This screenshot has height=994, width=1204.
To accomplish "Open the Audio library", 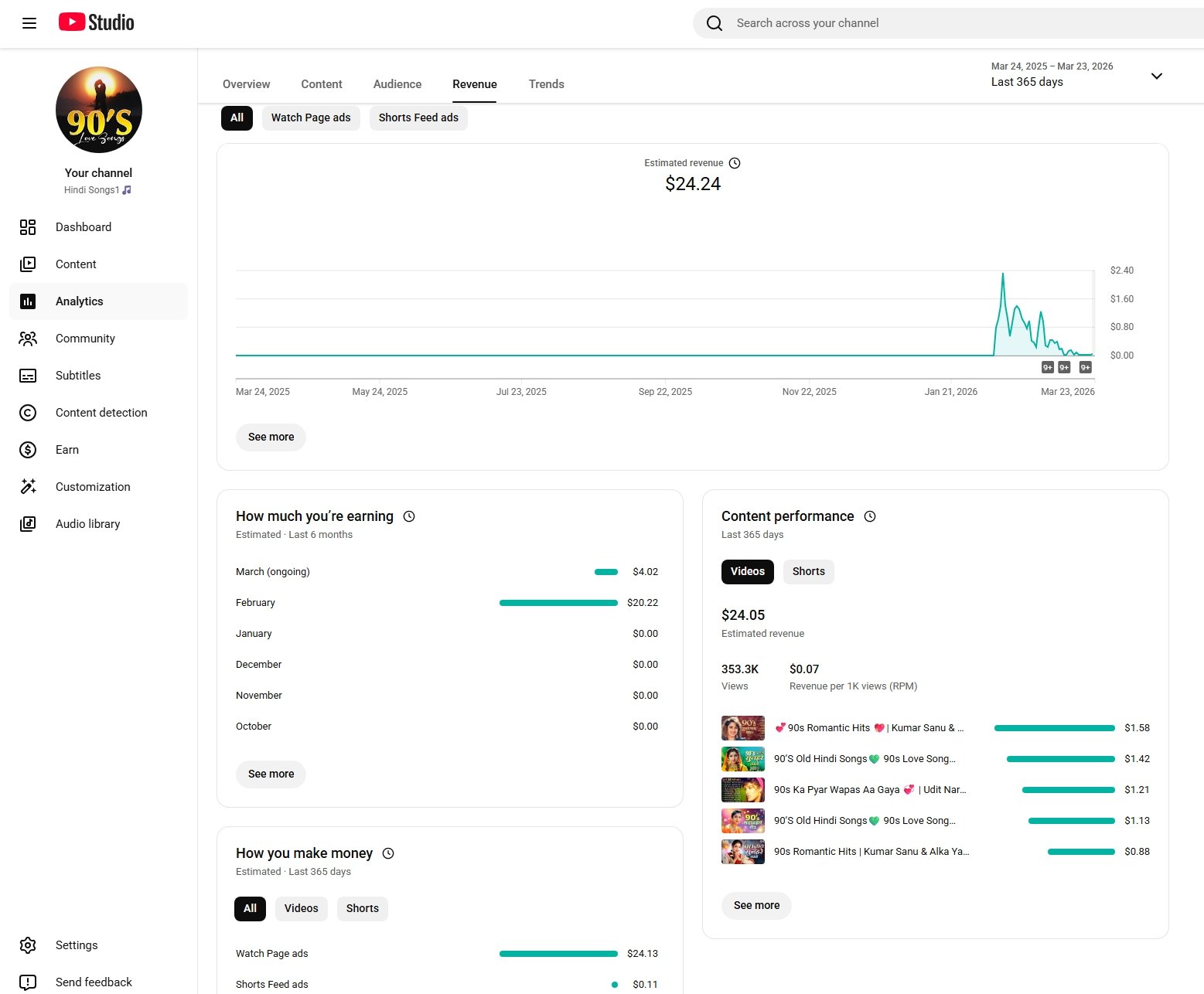I will [87, 524].
